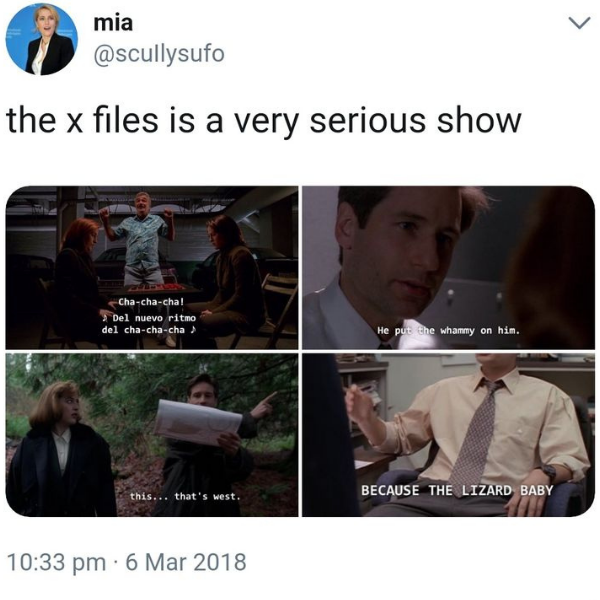Click the 10:33 pm timestamp
Image resolution: width=600 pixels, height=600 pixels.
pyautogui.click(x=57, y=562)
